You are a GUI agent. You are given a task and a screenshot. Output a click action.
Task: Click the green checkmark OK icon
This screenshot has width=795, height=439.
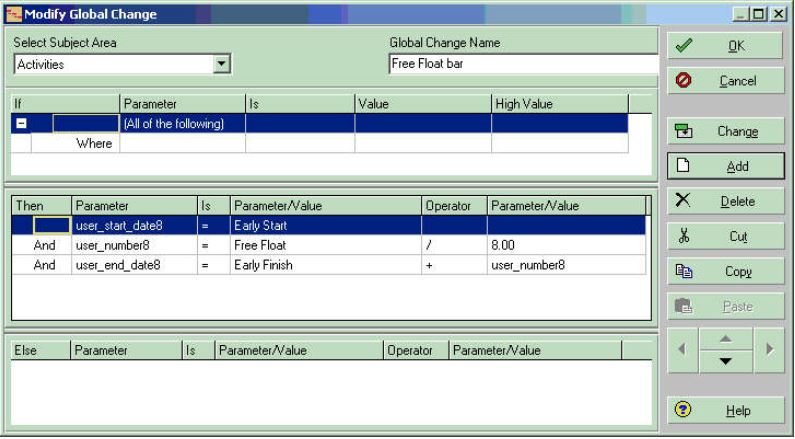pyautogui.click(x=684, y=46)
